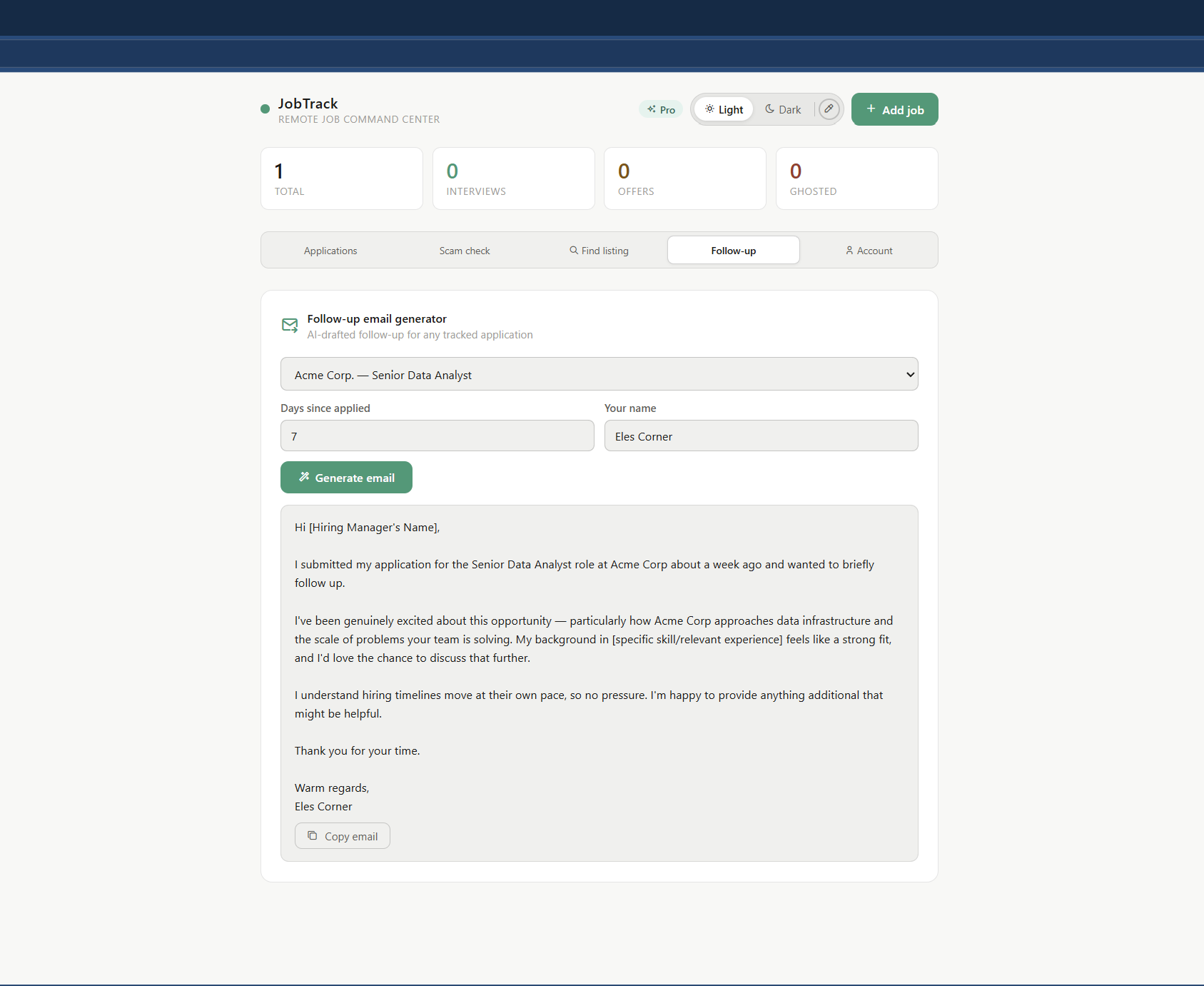
Task: Click the envelope icon of Follow-up email generator
Action: pyautogui.click(x=290, y=326)
